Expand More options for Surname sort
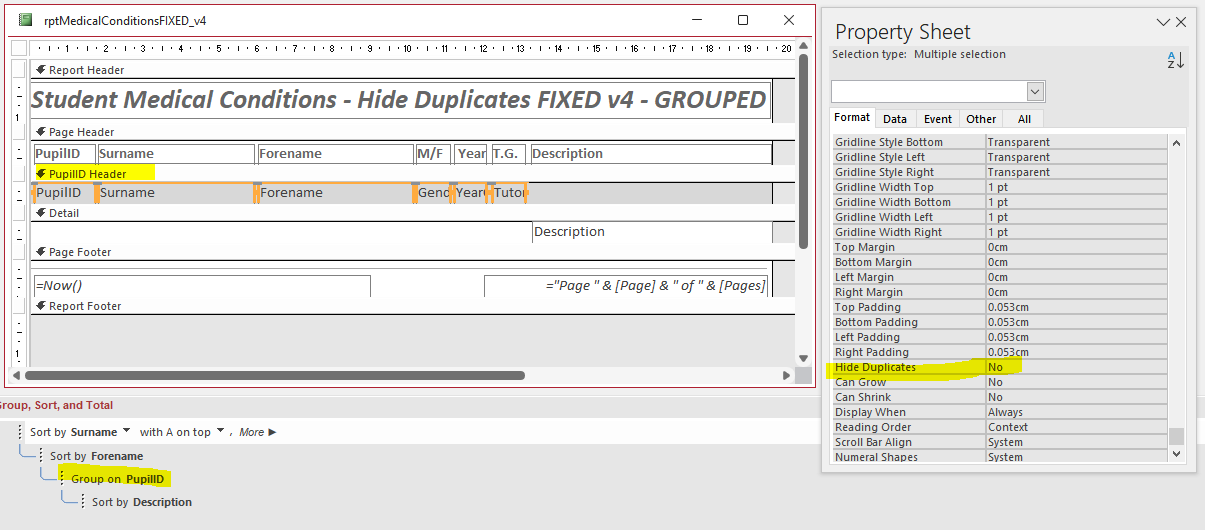 [258, 433]
